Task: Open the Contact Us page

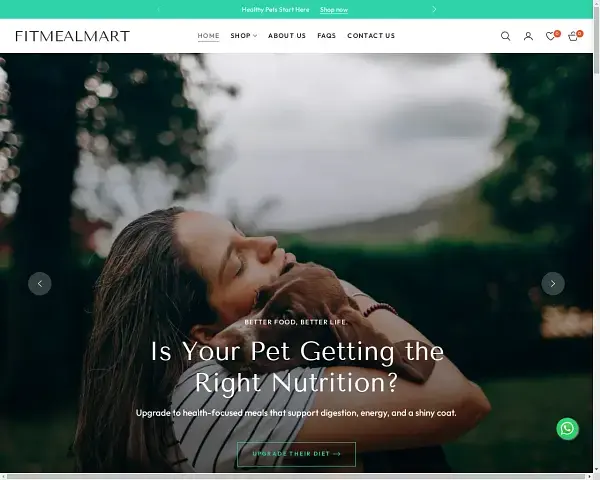Action: pyautogui.click(x=371, y=36)
